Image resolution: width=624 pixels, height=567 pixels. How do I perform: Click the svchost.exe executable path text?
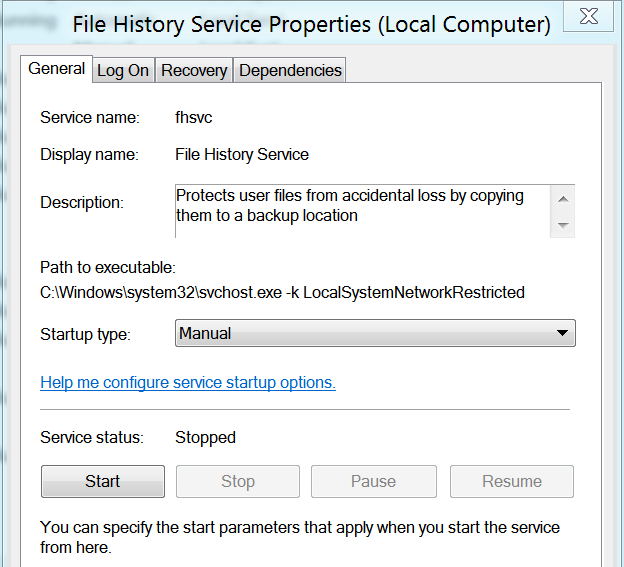pos(282,292)
